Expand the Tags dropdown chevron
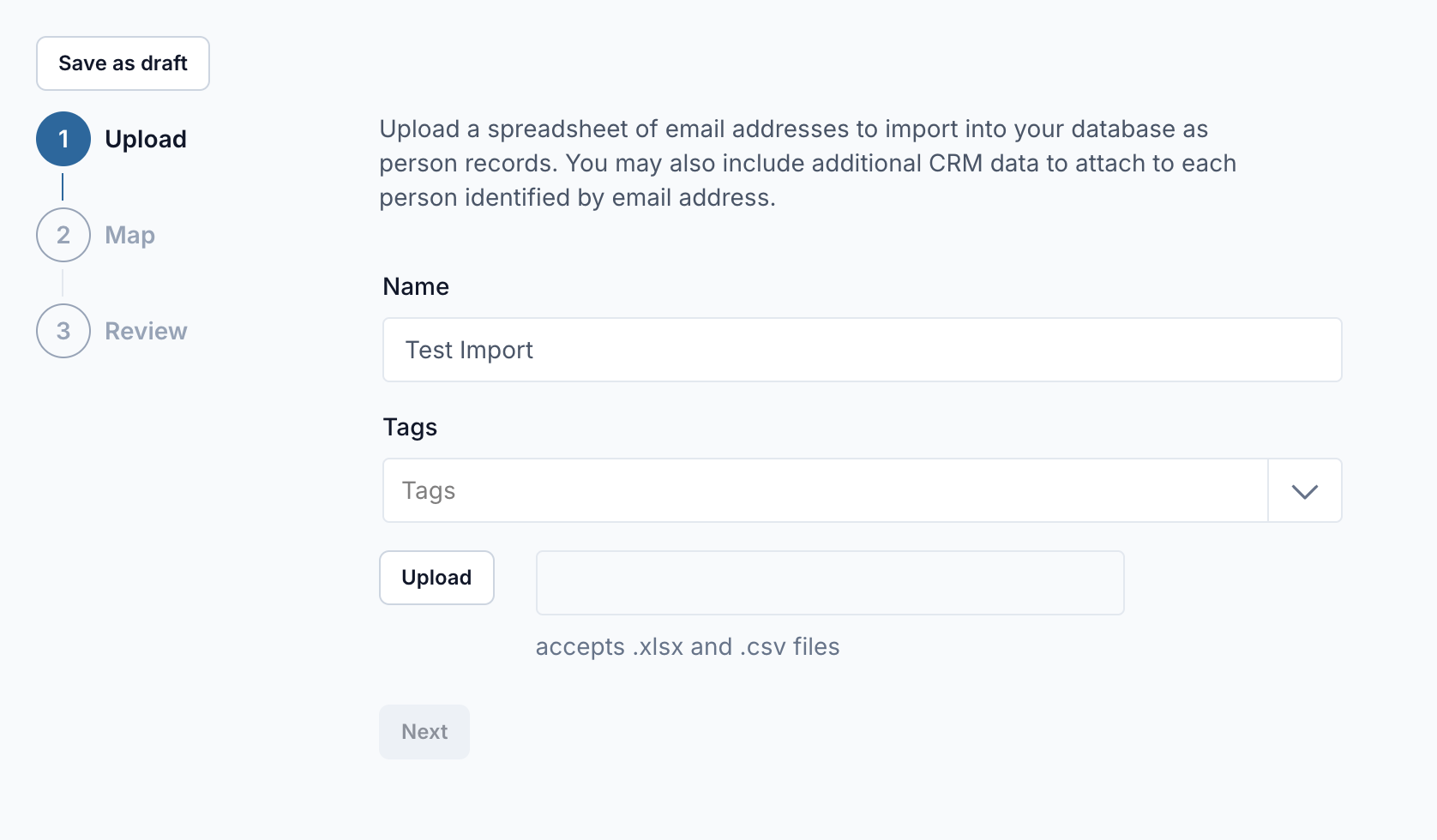The width and height of the screenshot is (1437, 840). (1304, 491)
